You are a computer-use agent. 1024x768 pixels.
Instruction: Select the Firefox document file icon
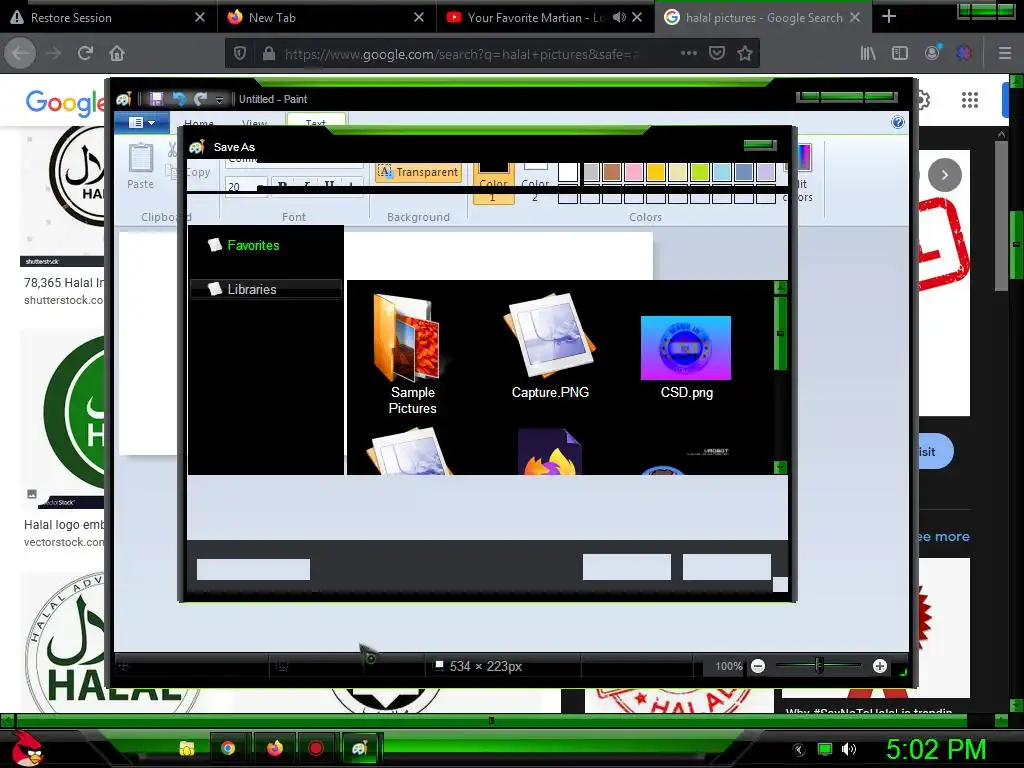point(549,452)
